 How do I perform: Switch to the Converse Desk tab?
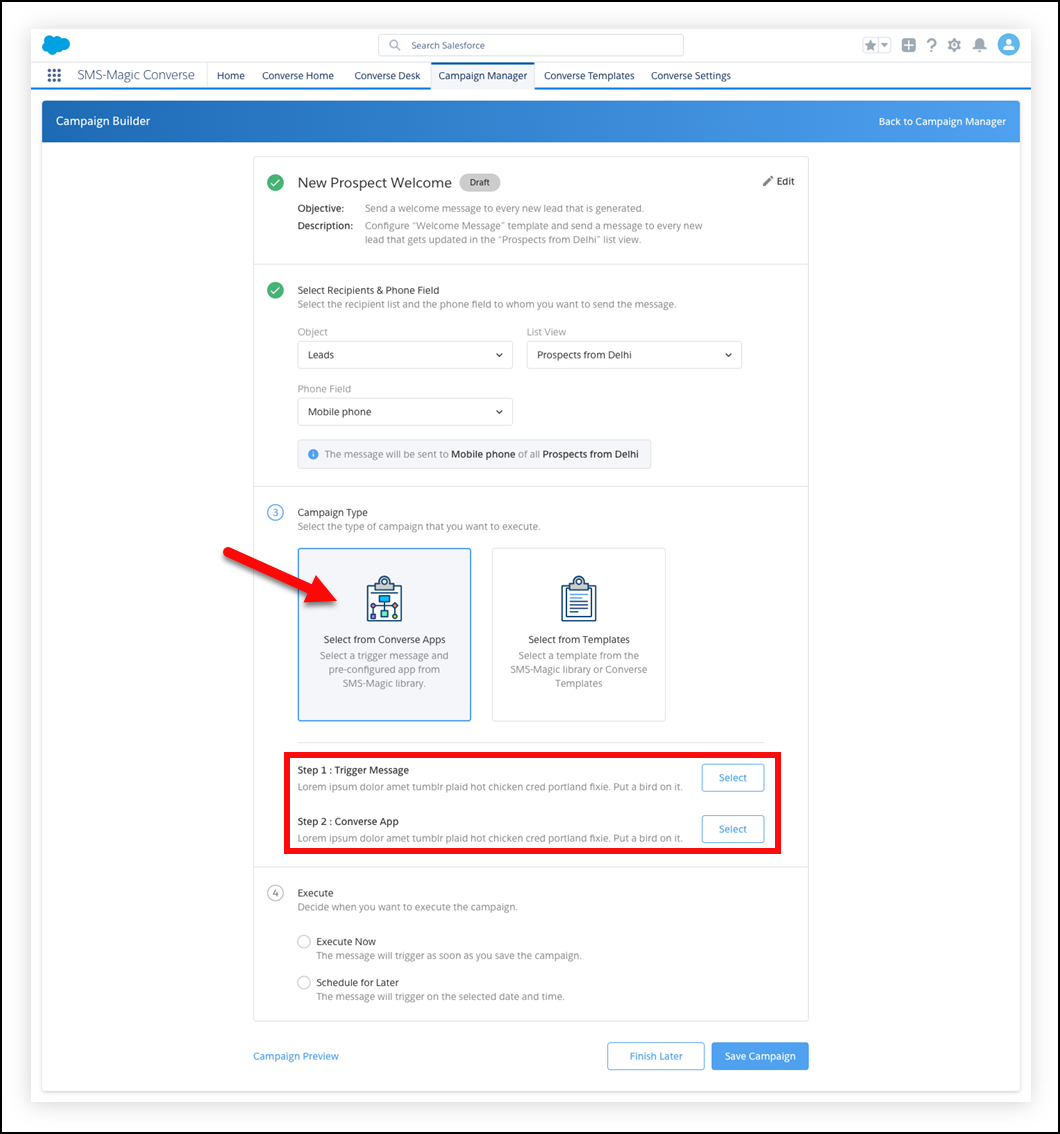387,76
